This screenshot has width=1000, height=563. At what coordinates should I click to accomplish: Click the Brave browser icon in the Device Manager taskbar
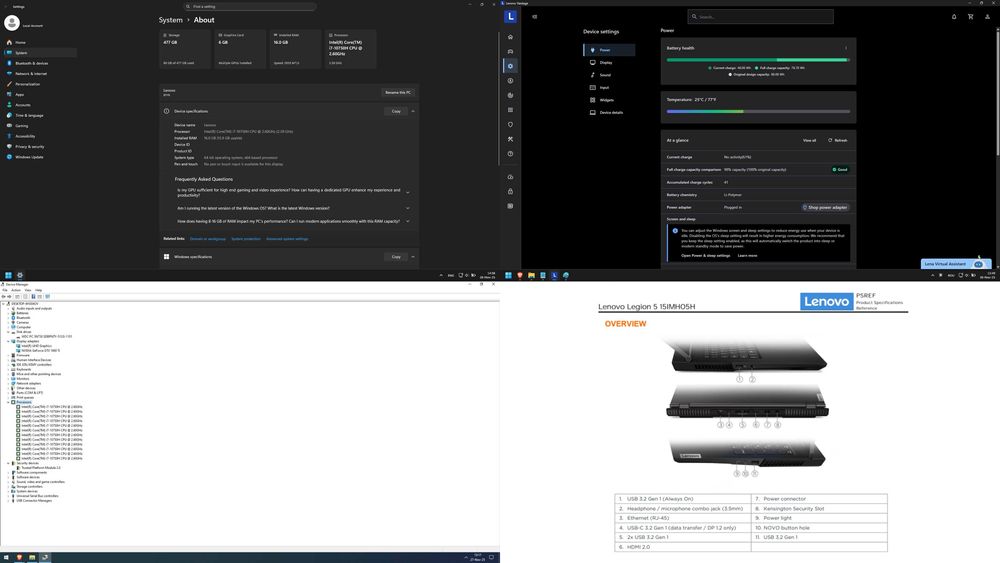point(19,557)
